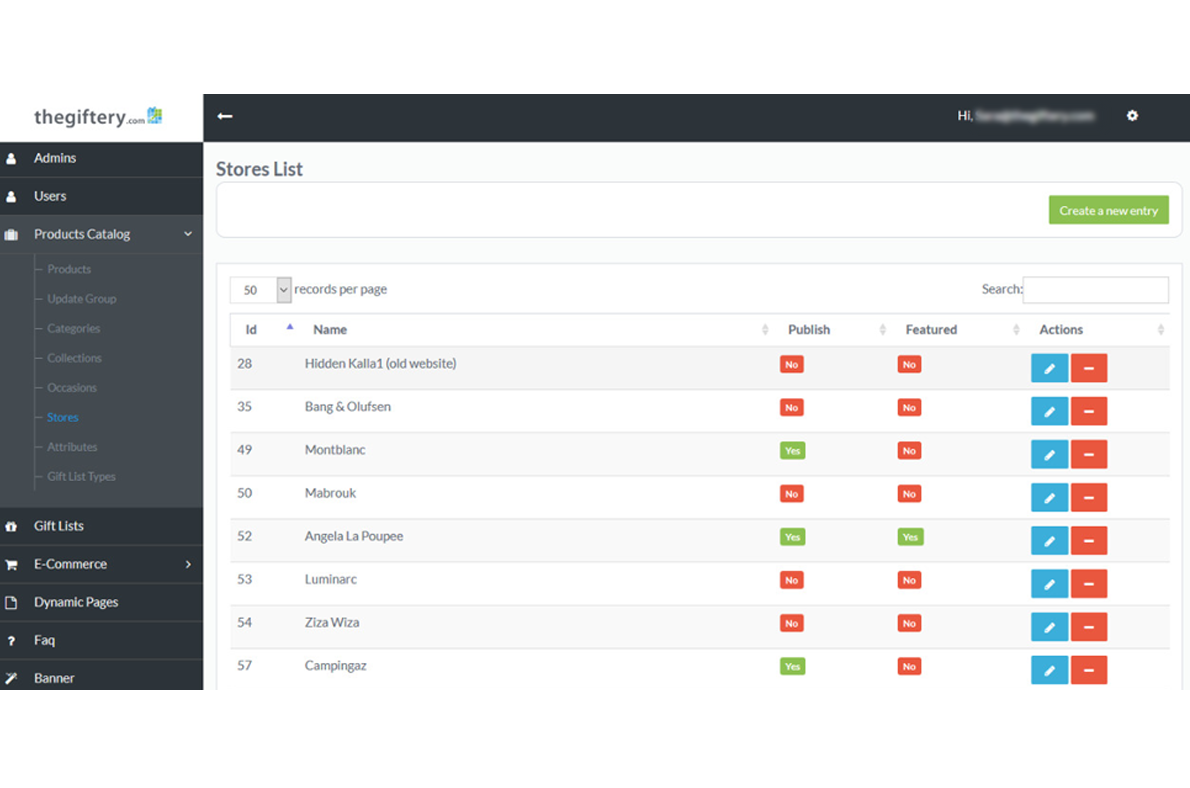This screenshot has height=788, width=1190.
Task: Edit the Ziza Wiza store
Action: 1050,628
